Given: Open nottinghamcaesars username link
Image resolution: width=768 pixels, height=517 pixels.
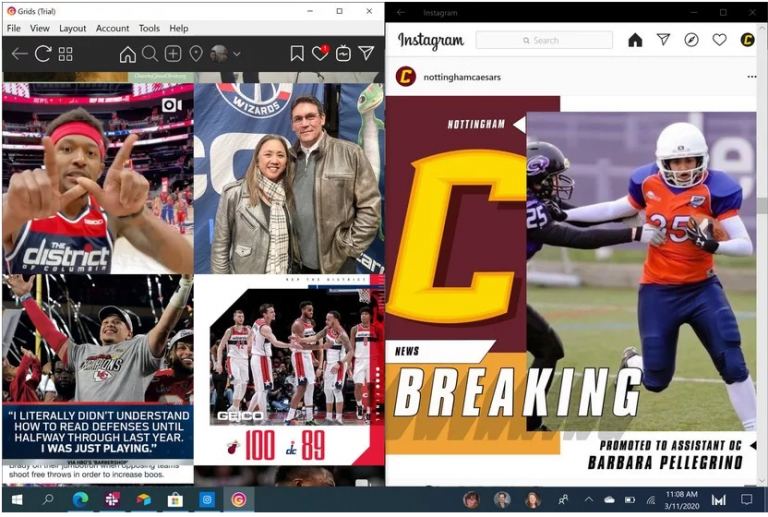Looking at the screenshot, I should pos(462,77).
